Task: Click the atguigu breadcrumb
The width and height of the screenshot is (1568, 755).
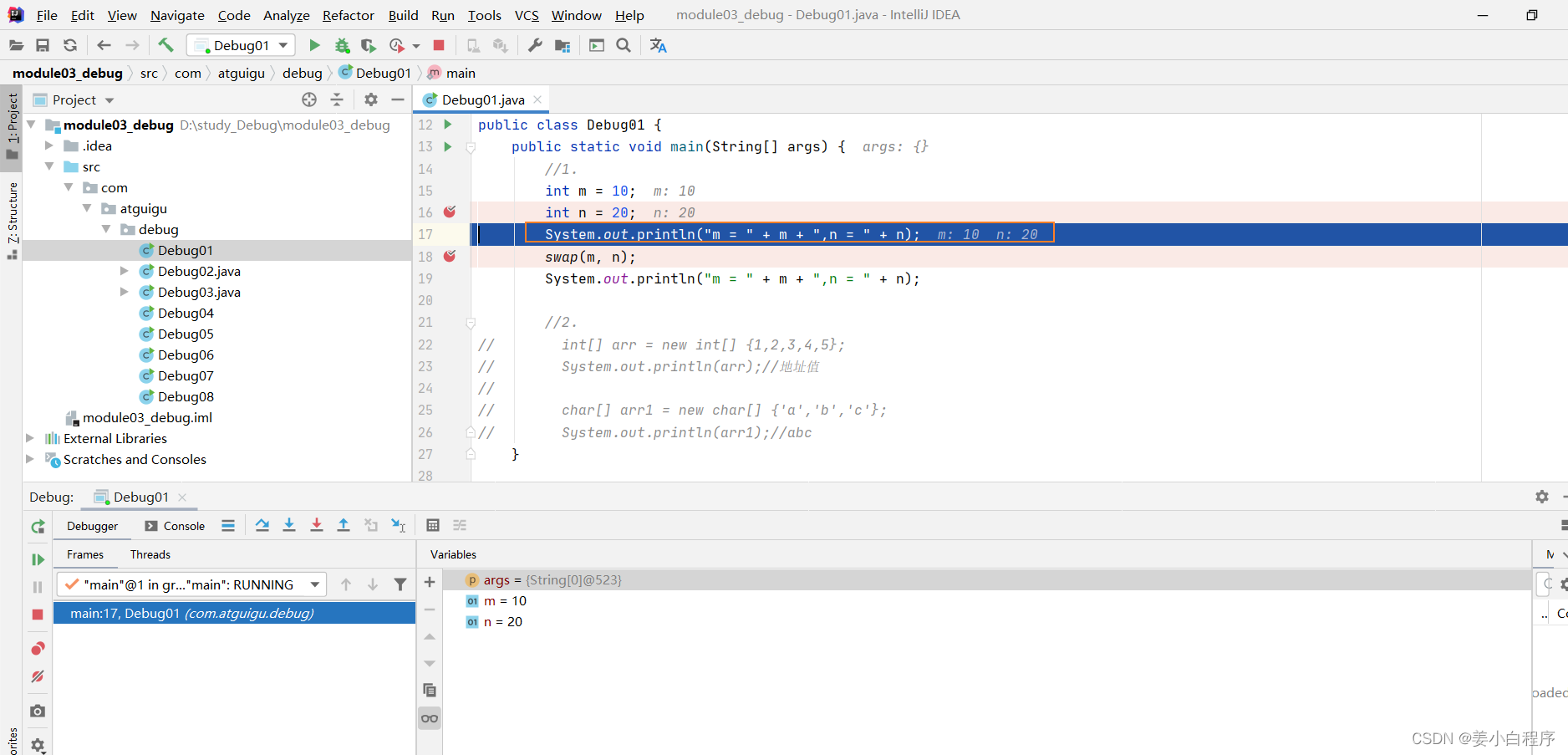Action: [241, 73]
